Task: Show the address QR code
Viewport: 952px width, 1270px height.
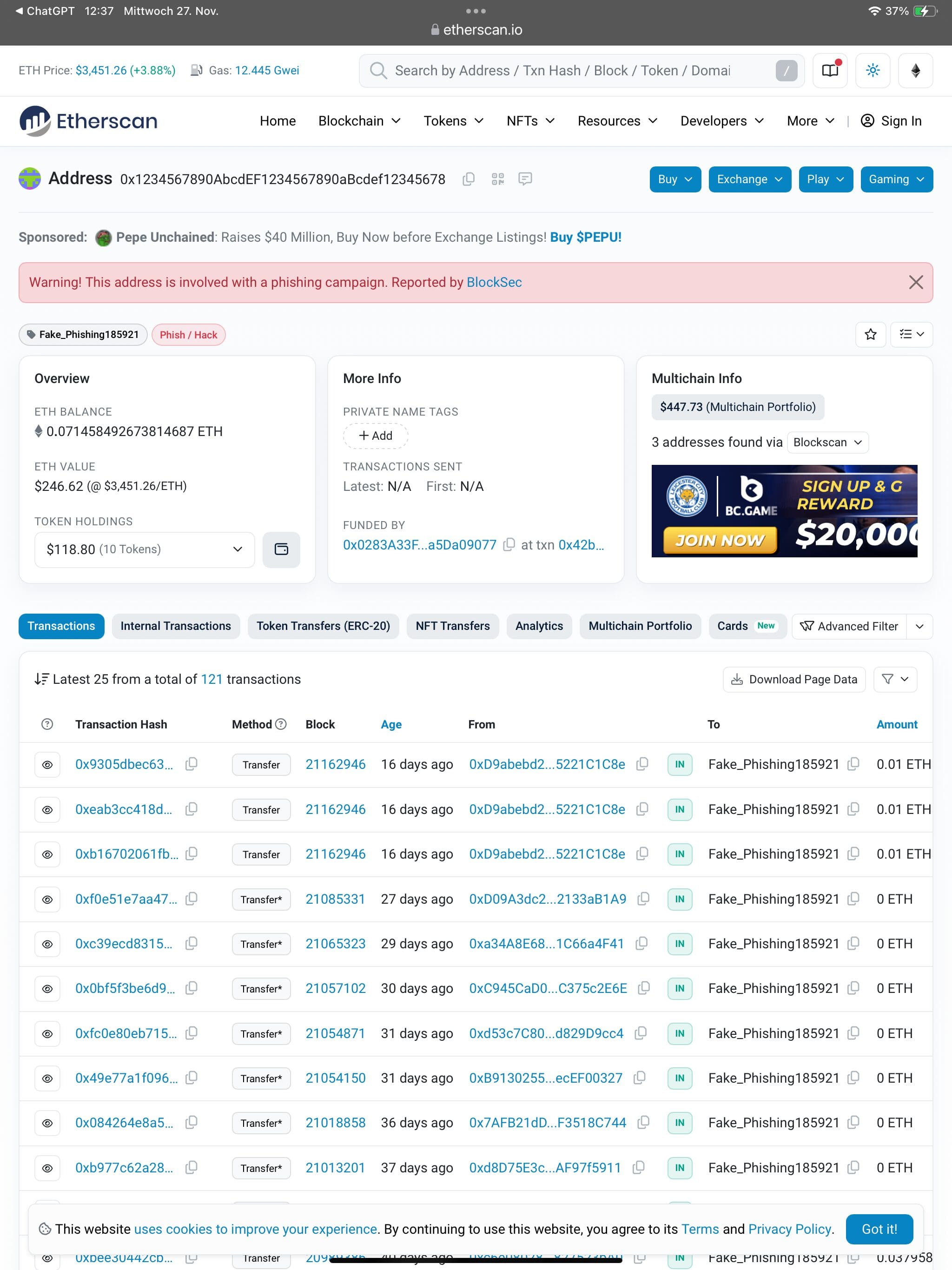Action: coord(498,179)
